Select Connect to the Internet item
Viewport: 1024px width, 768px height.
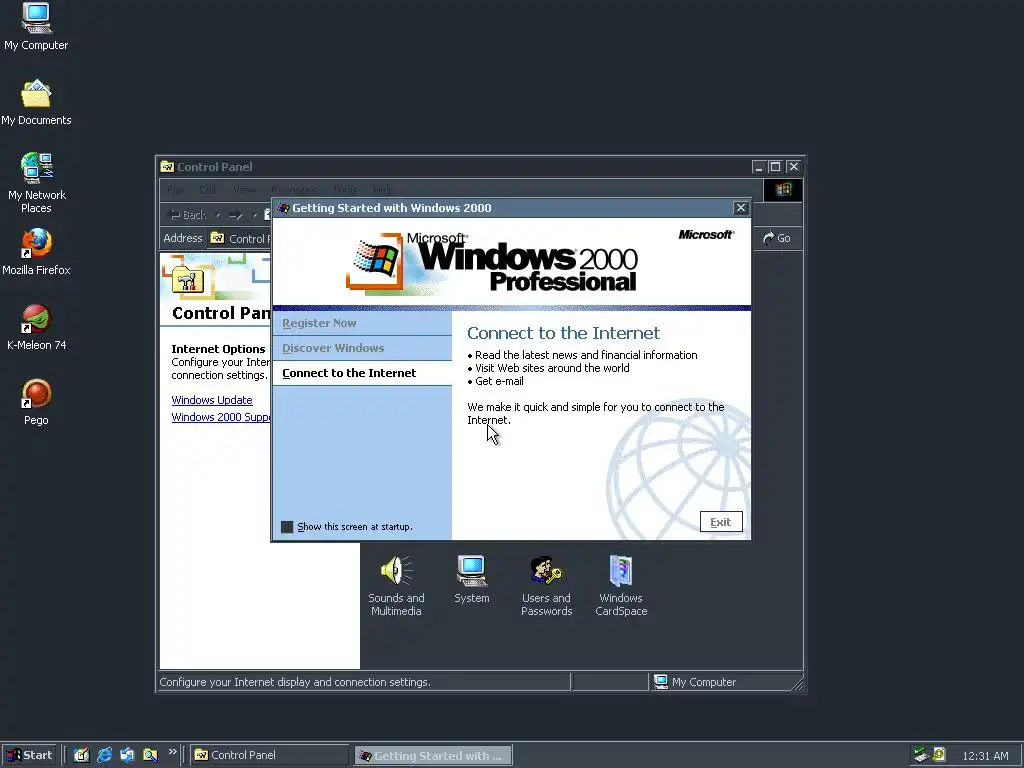(x=362, y=373)
